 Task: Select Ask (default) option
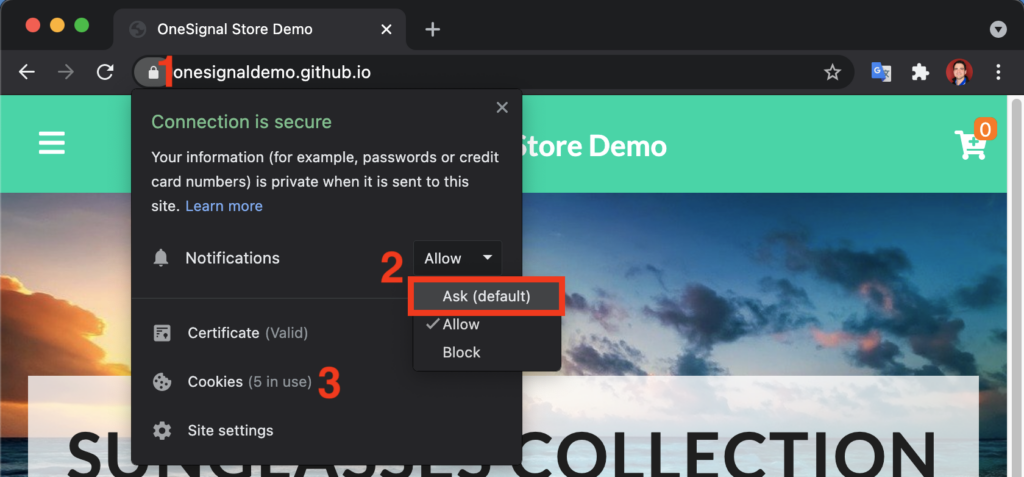(x=487, y=296)
